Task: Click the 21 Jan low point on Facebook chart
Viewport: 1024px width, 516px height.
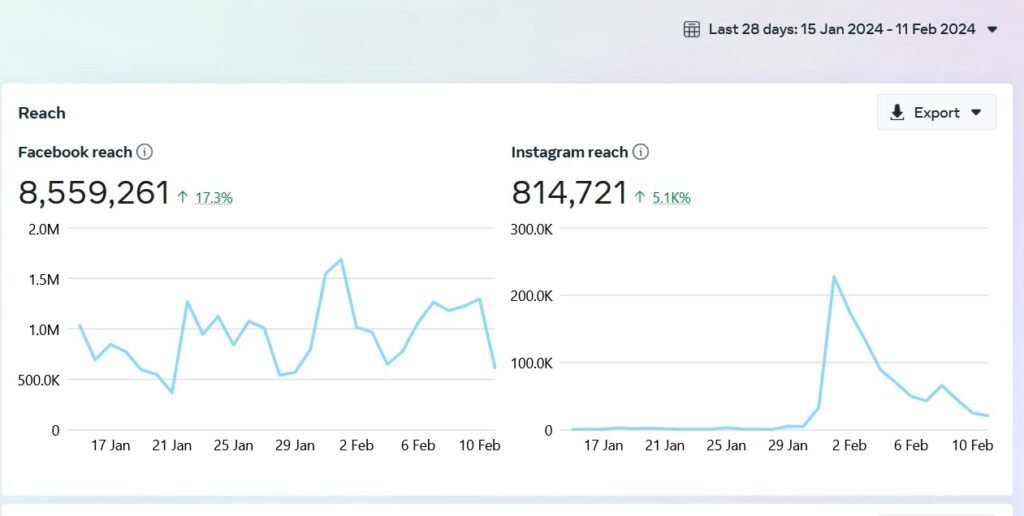Action: (x=172, y=392)
